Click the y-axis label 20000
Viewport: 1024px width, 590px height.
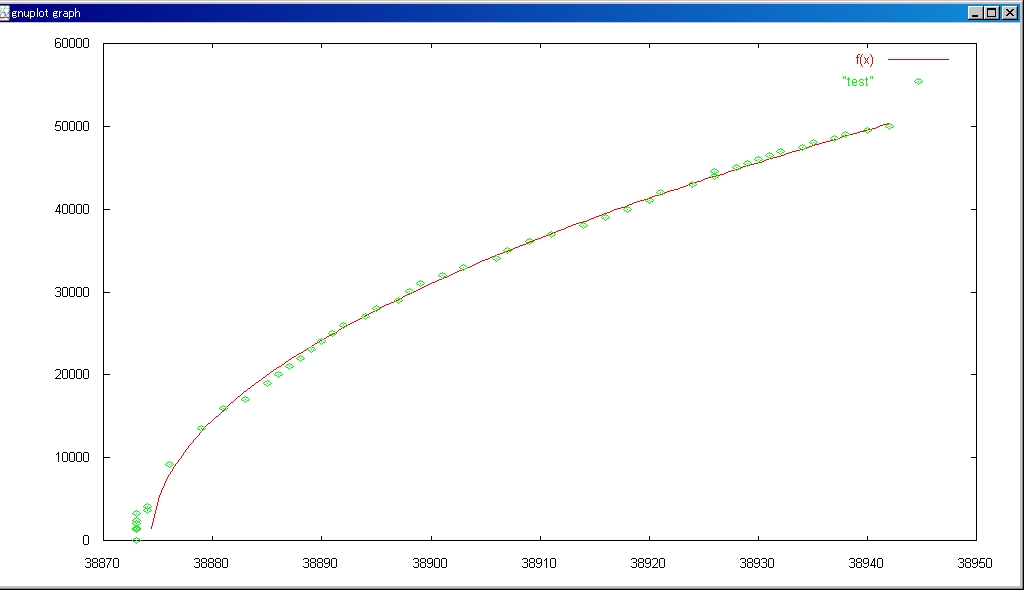(72, 375)
